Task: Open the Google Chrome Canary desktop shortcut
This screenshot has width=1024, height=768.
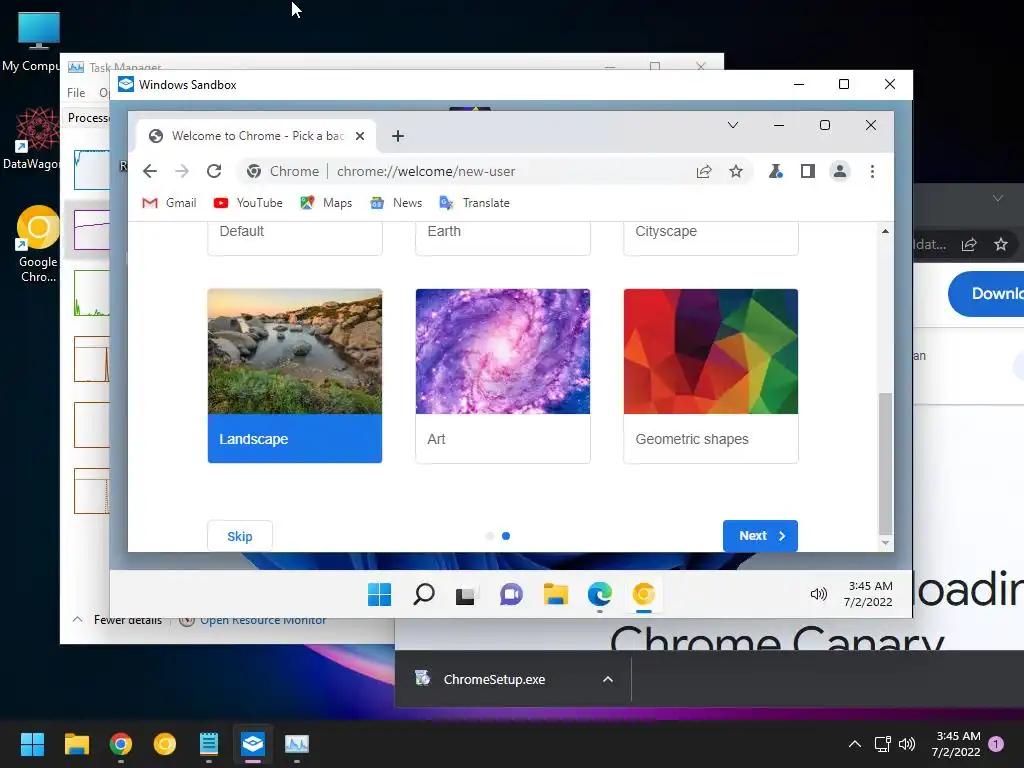Action: [38, 244]
